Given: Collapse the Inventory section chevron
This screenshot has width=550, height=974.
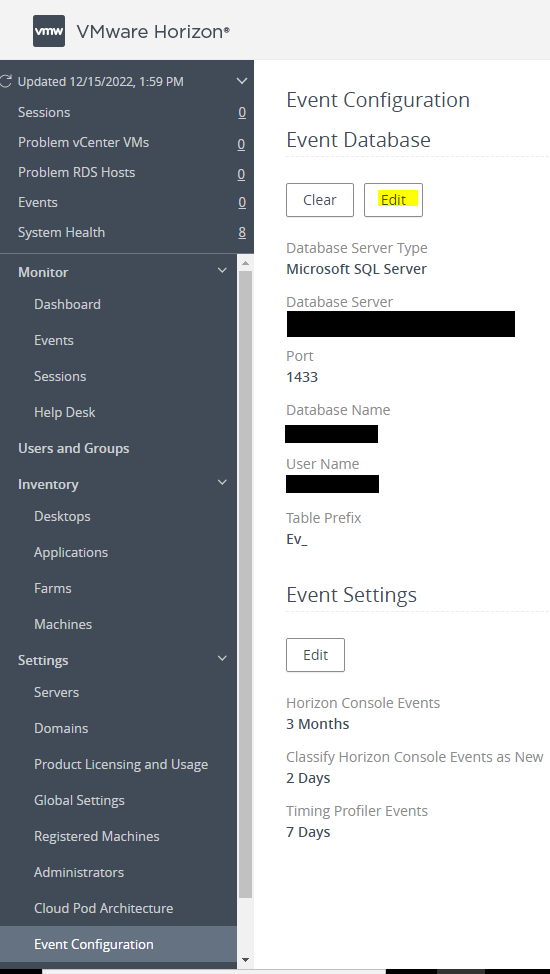Looking at the screenshot, I should (x=222, y=482).
